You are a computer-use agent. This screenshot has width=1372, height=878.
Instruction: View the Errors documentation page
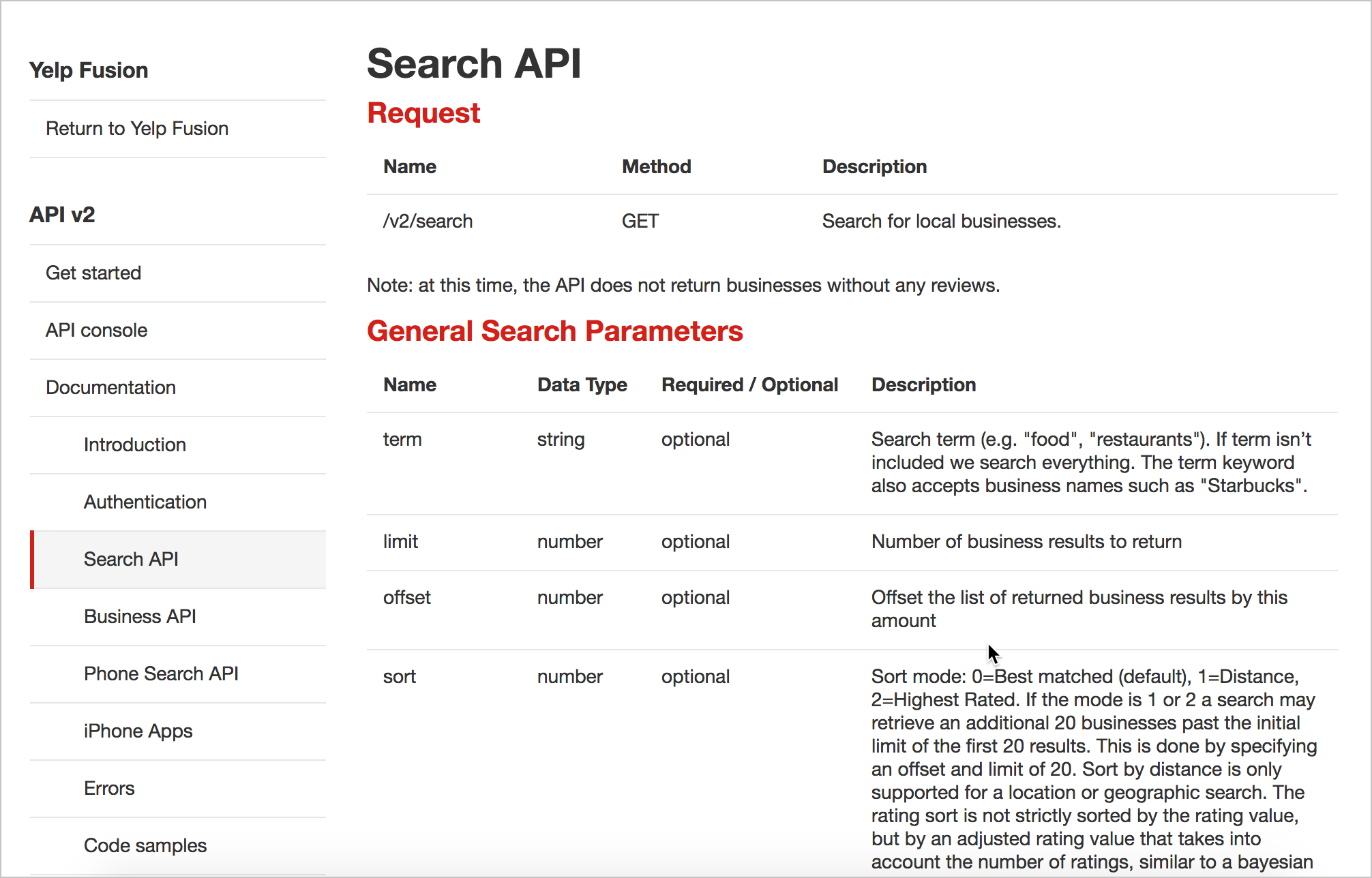[109, 788]
